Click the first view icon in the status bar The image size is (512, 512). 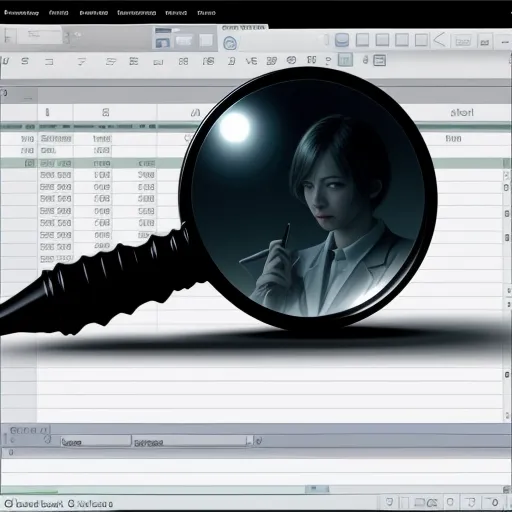[389, 502]
